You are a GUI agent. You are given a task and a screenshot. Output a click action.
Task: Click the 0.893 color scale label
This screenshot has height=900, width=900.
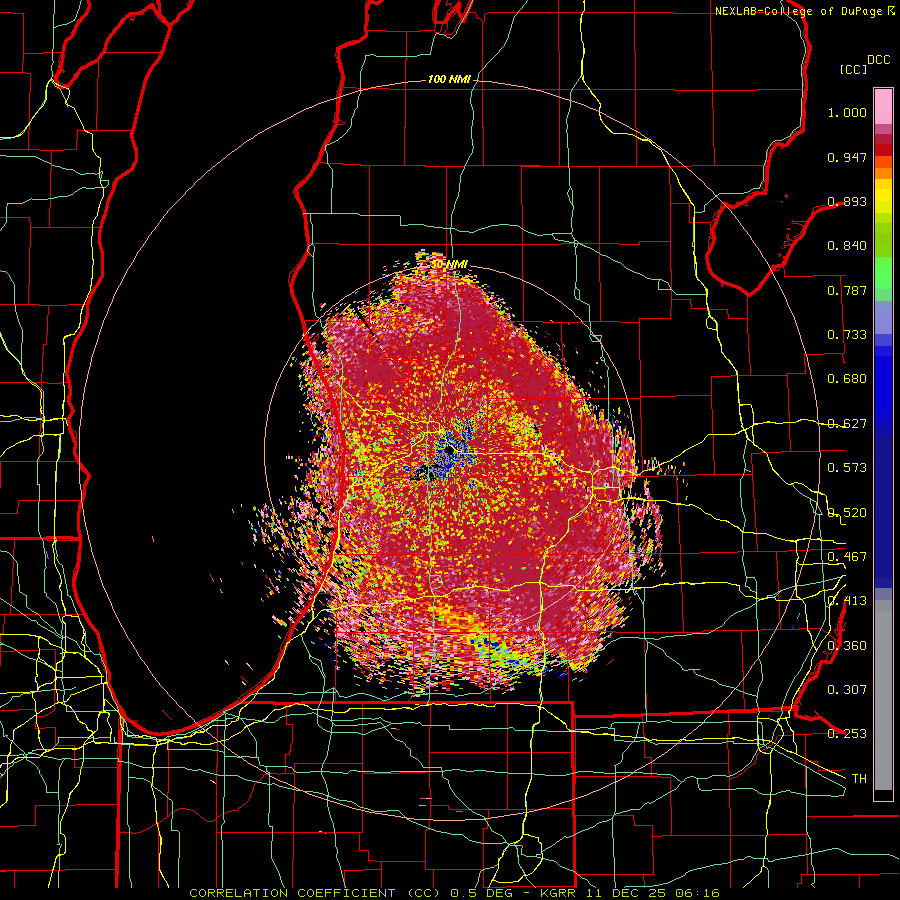tap(847, 201)
